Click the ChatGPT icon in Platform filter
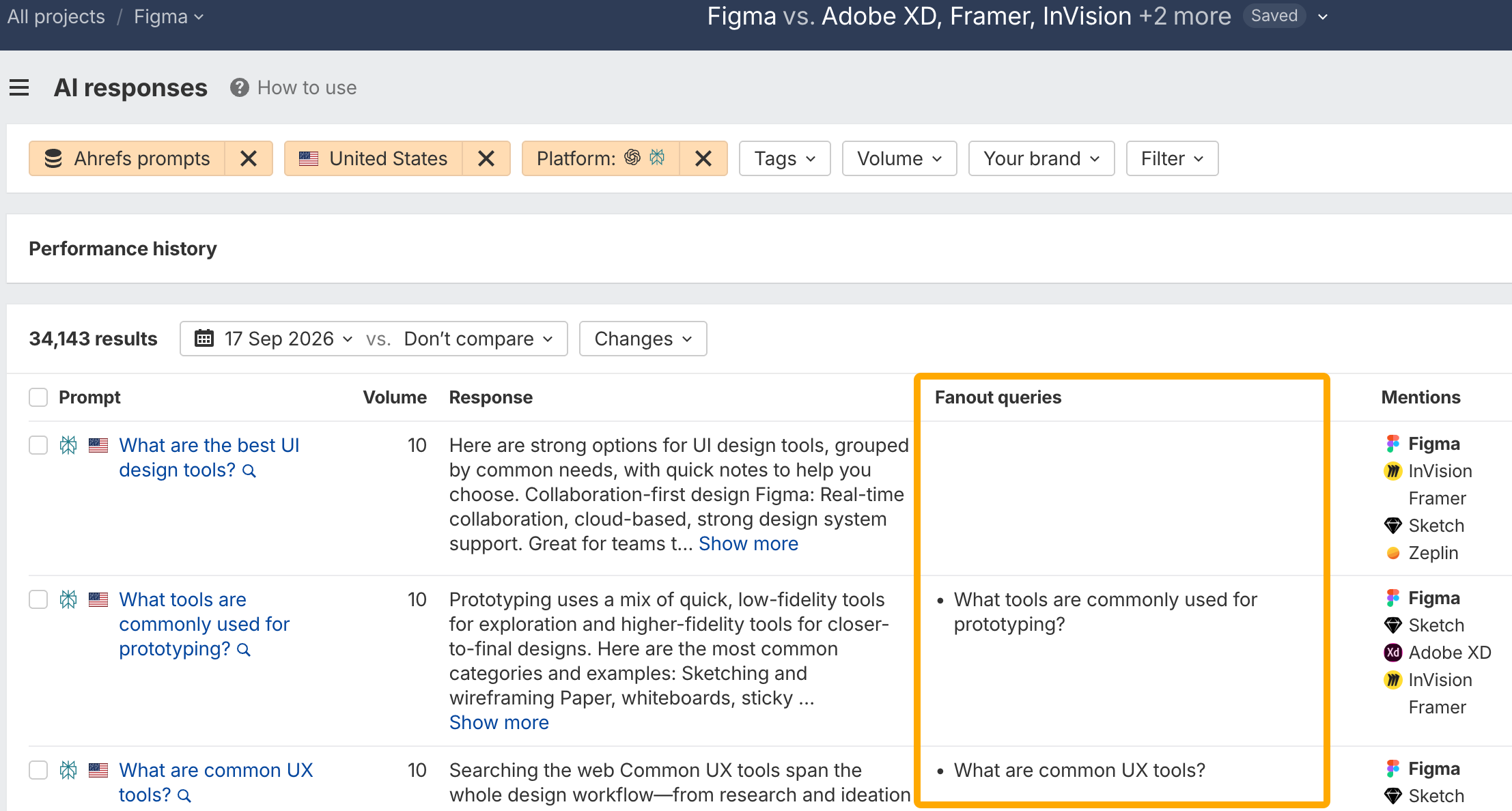The image size is (1512, 811). click(x=632, y=158)
